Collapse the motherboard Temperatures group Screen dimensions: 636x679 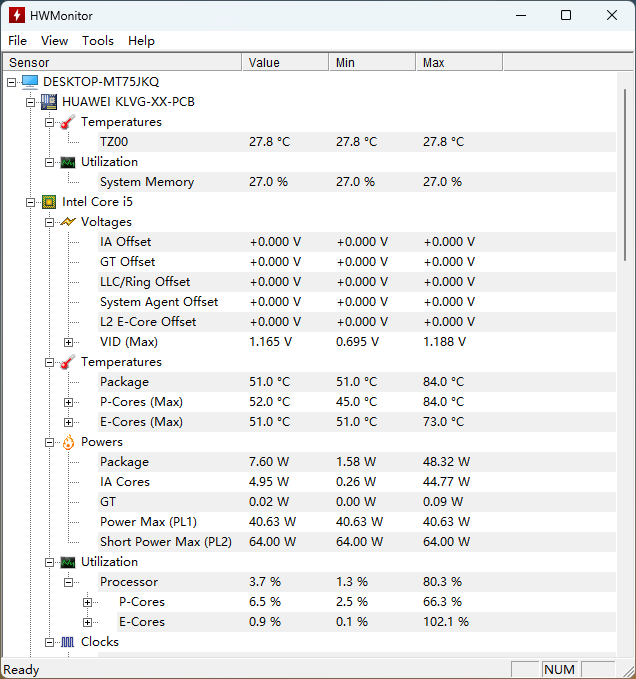(x=49, y=122)
